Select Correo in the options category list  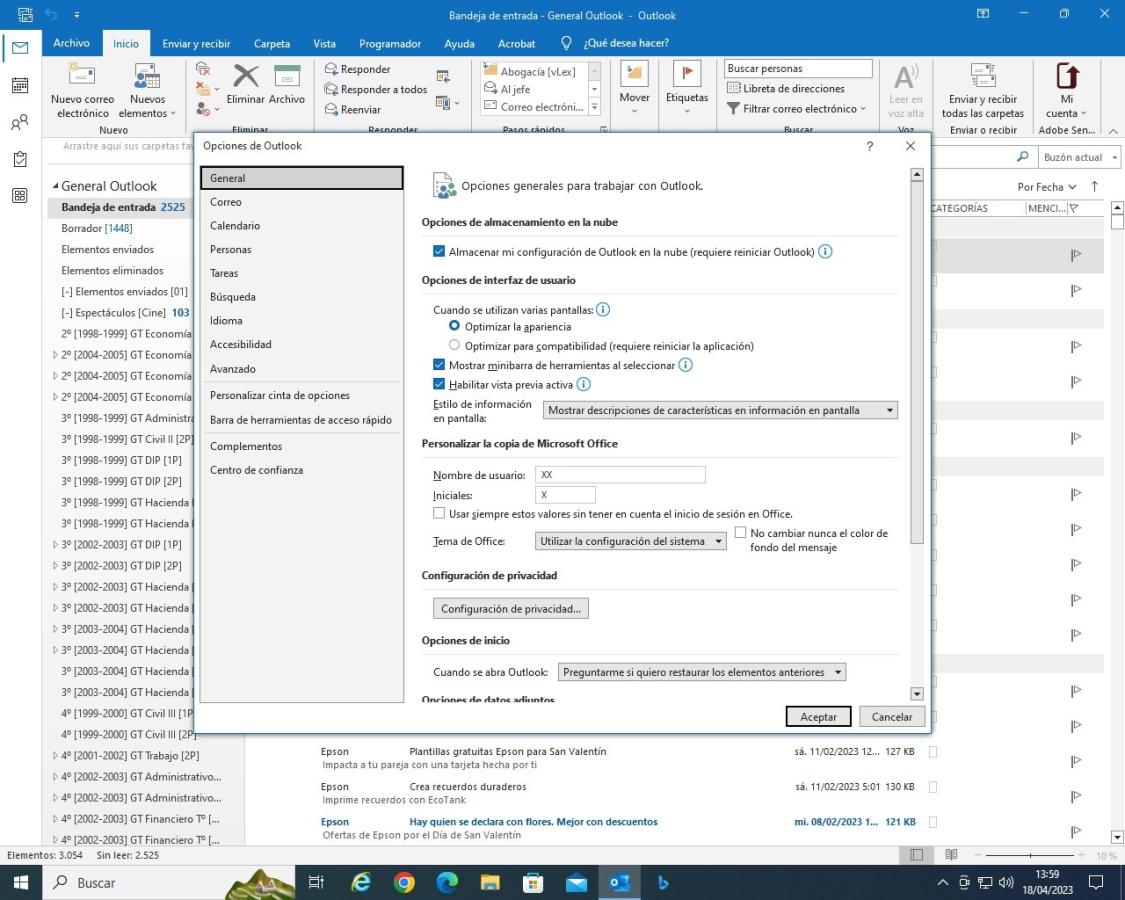point(226,202)
